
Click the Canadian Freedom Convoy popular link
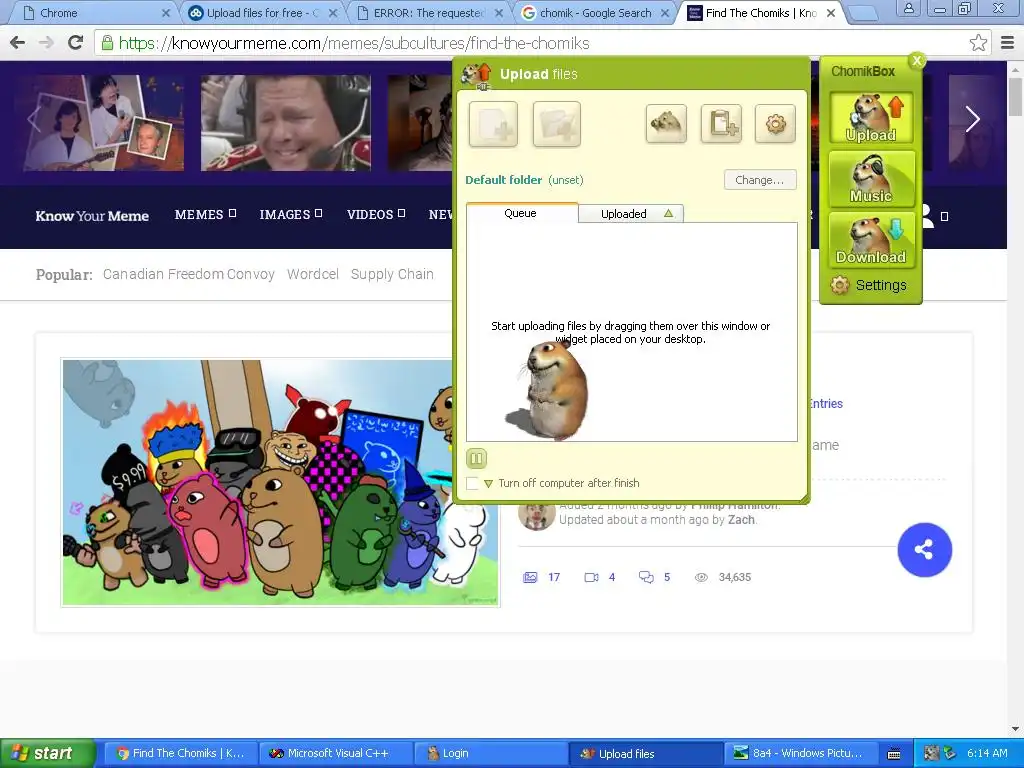[189, 274]
